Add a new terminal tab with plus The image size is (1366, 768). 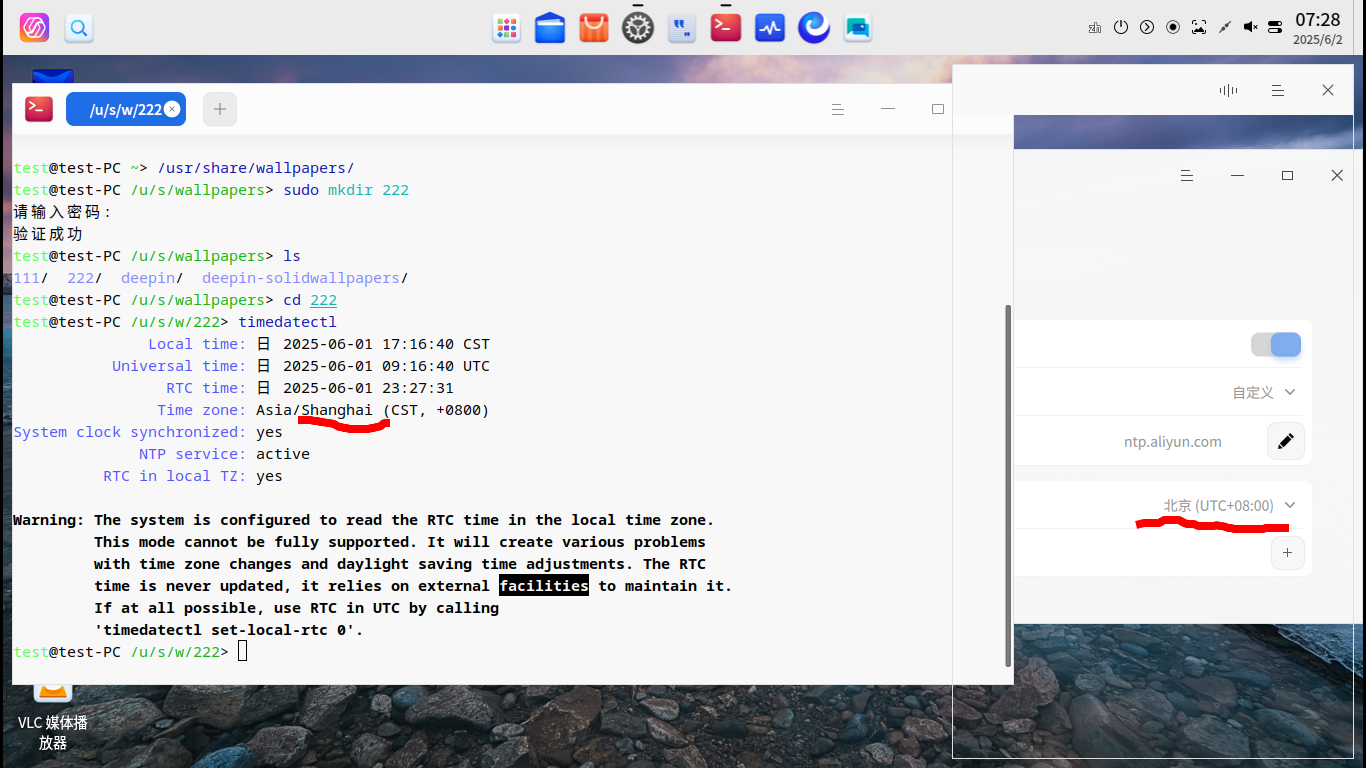pos(220,109)
